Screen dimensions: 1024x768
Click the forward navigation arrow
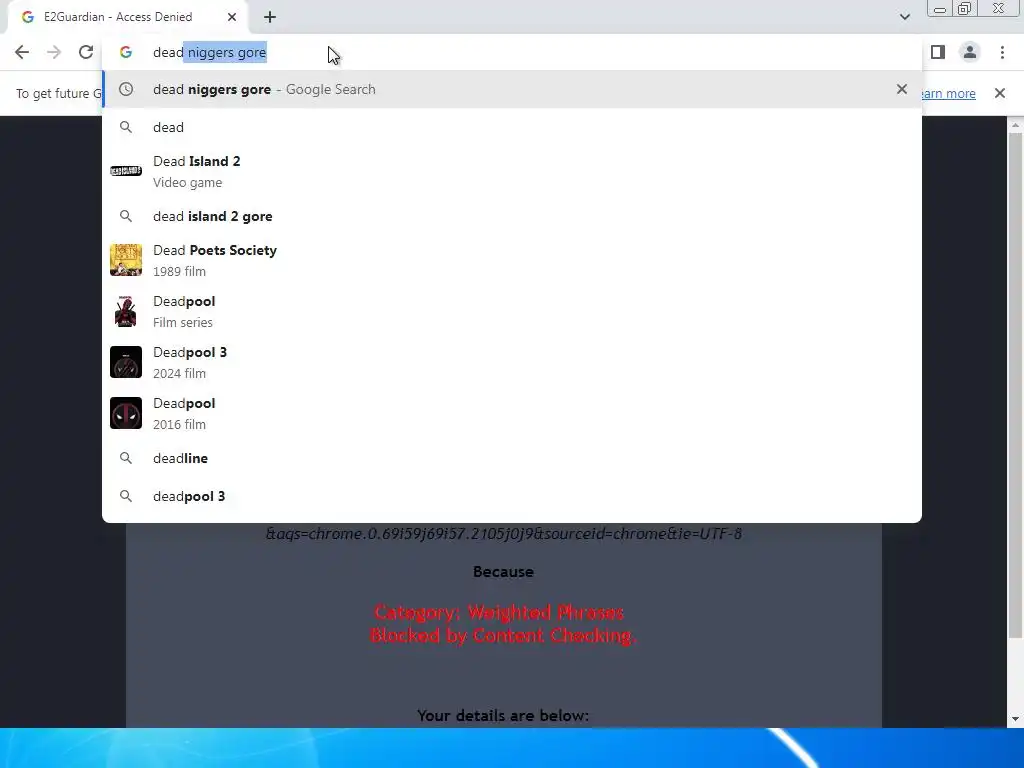point(54,52)
